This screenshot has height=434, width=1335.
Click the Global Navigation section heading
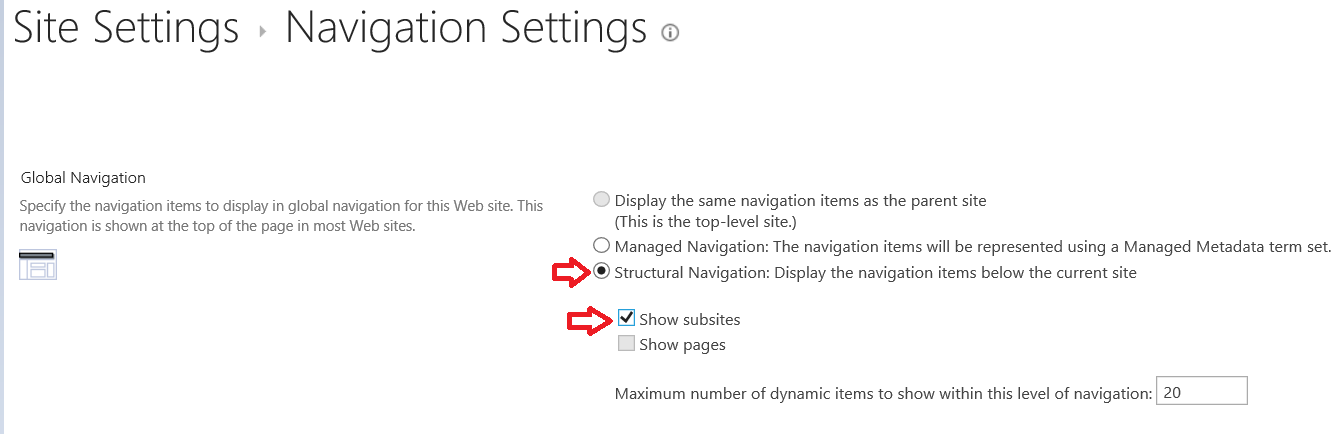83,178
